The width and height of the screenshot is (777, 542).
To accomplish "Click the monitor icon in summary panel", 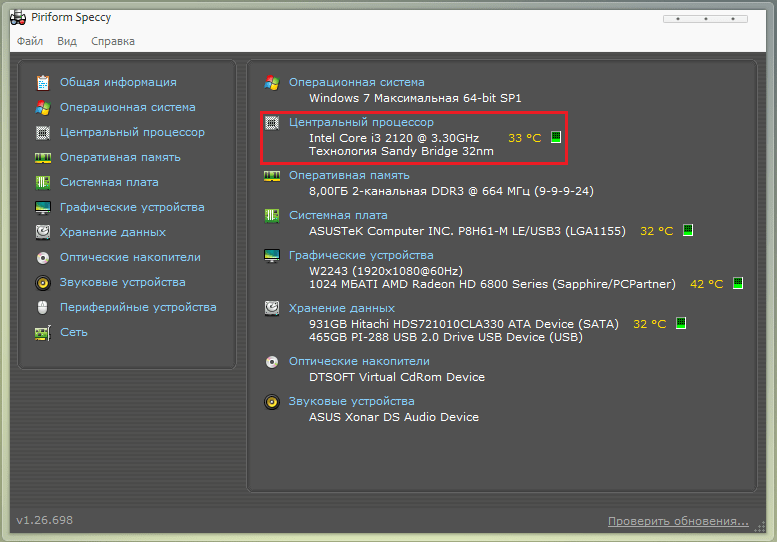I will [x=272, y=256].
